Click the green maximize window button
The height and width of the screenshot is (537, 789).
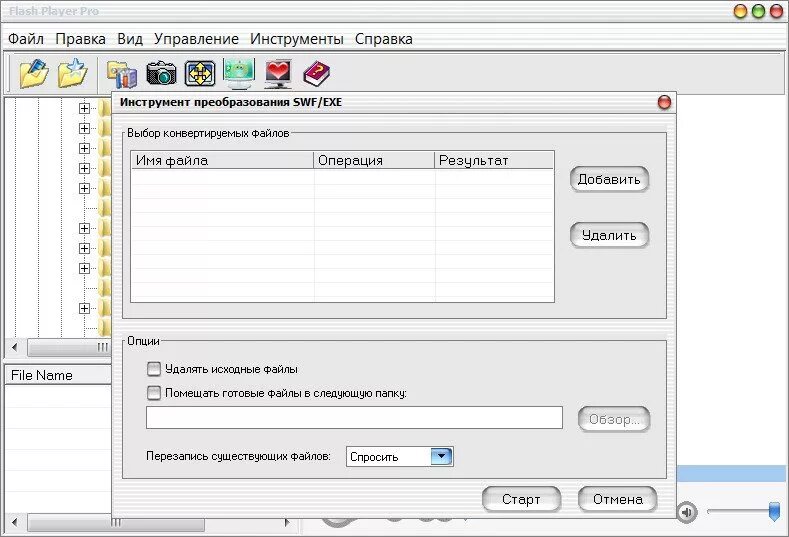click(758, 11)
